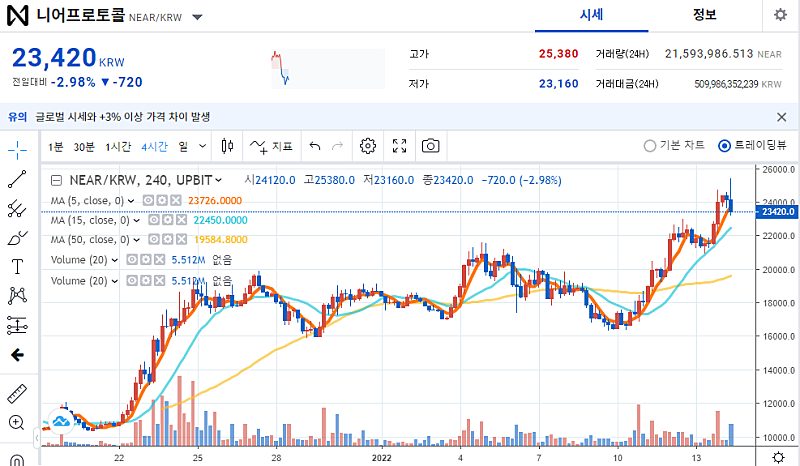Open the candlestick chart style selector
800x466 pixels.
(227, 146)
